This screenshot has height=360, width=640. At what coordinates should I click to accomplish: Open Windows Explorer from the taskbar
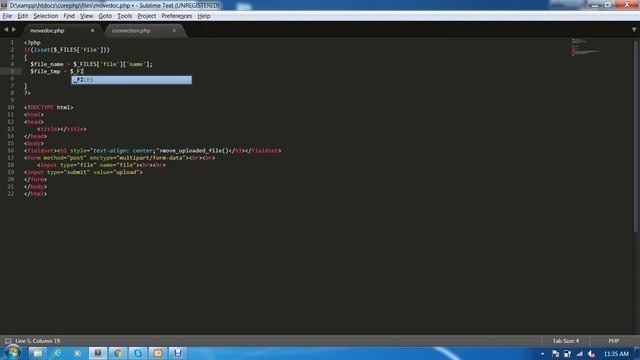(38, 353)
